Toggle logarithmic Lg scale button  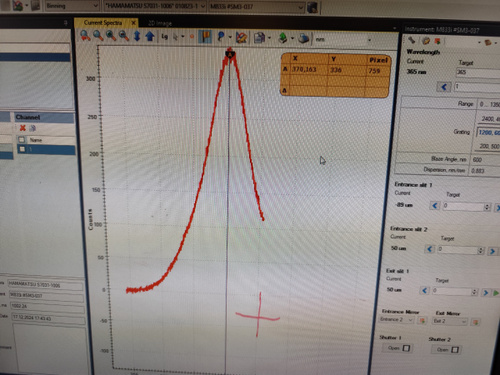[x=165, y=37]
